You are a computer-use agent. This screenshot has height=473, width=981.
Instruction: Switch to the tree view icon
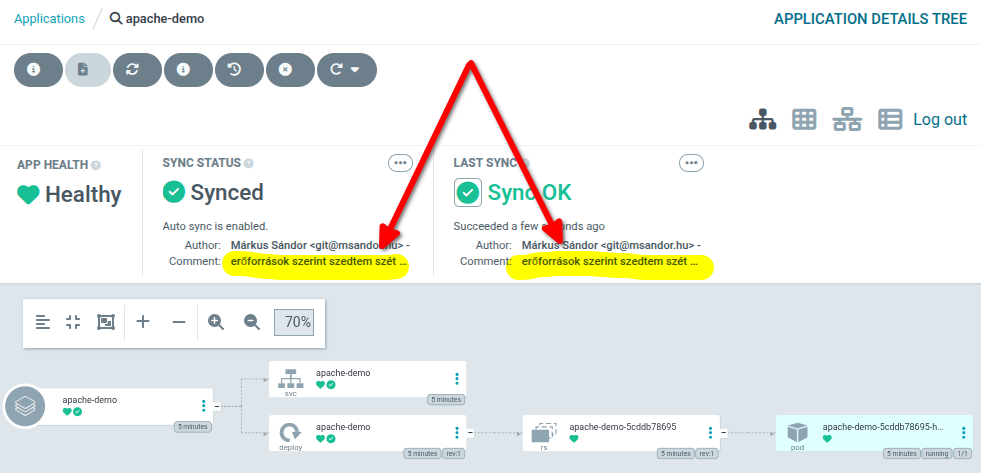(763, 119)
